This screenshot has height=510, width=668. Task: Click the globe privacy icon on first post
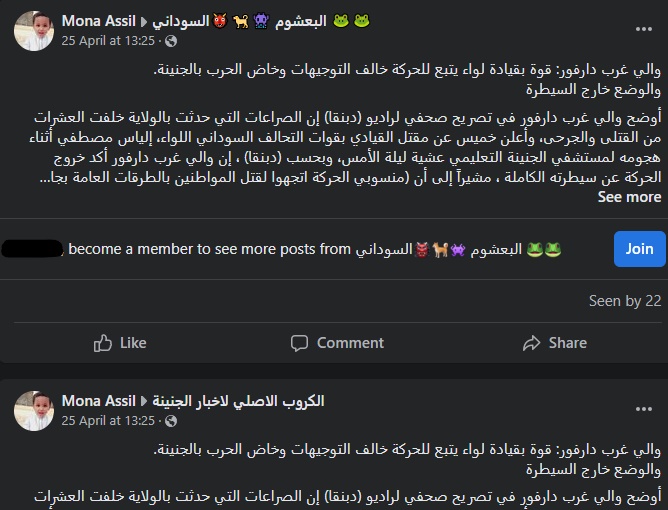pyautogui.click(x=170, y=41)
